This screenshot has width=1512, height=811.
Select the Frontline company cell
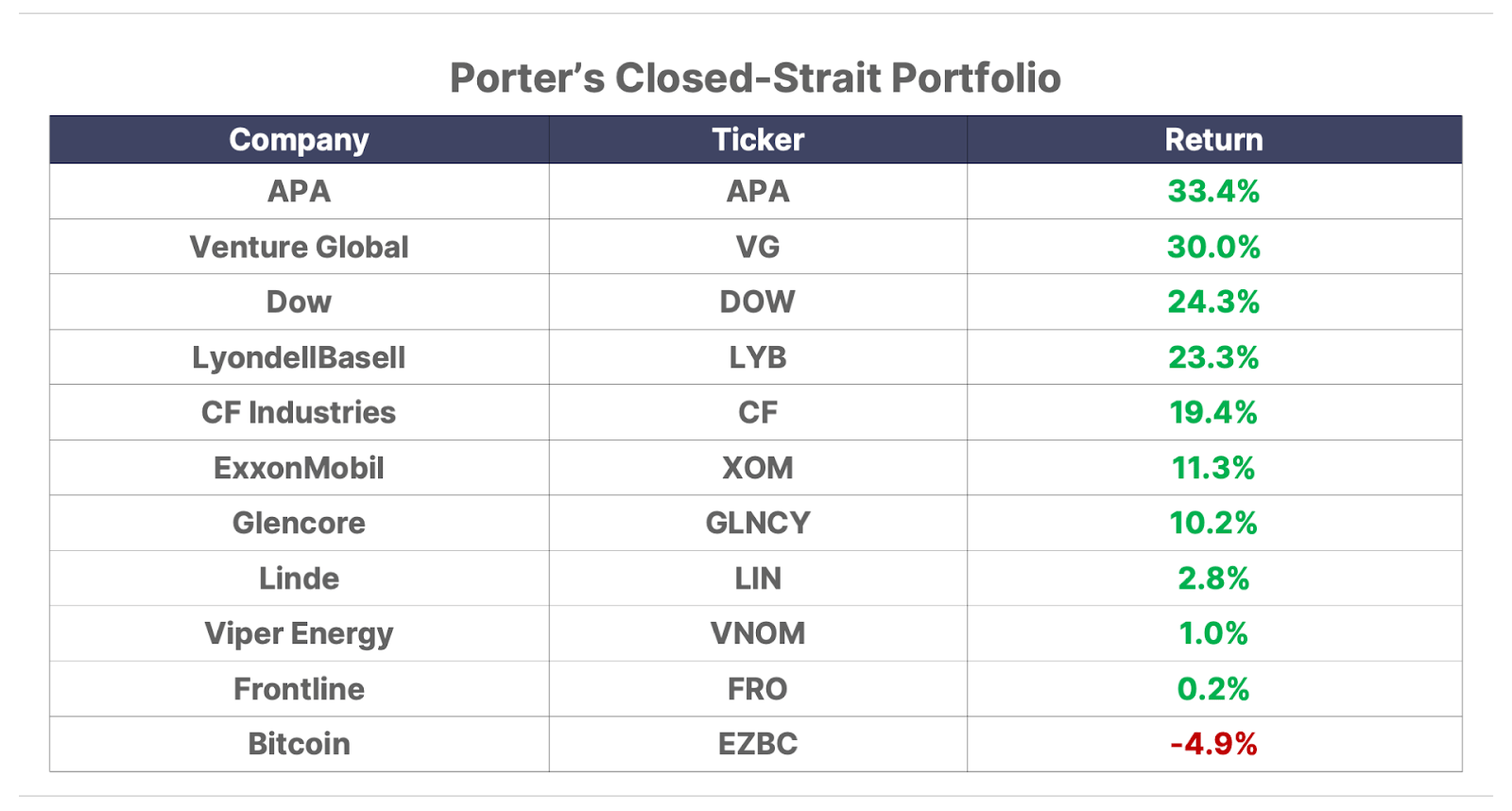(x=299, y=689)
